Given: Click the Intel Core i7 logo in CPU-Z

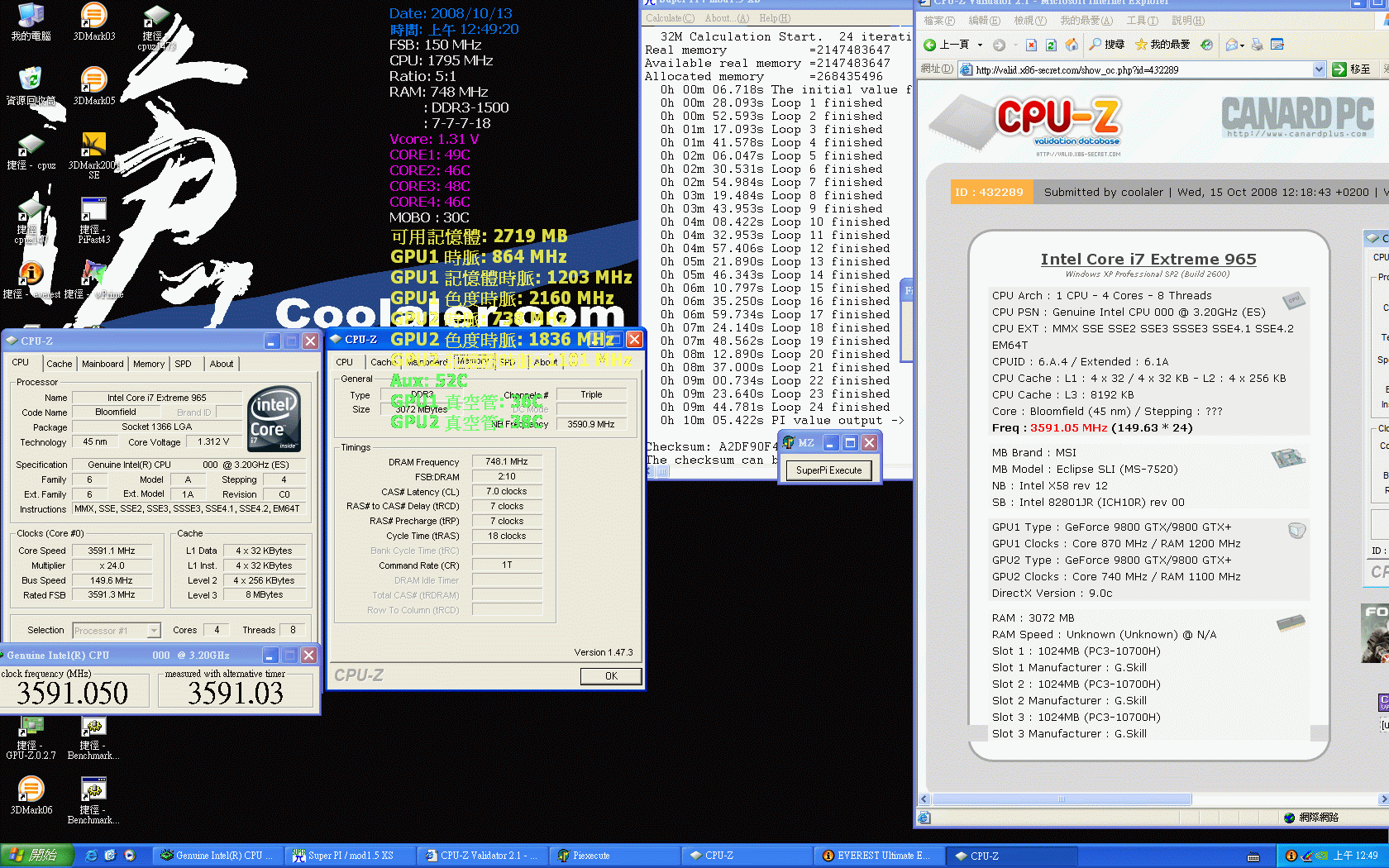Looking at the screenshot, I should pos(274,418).
